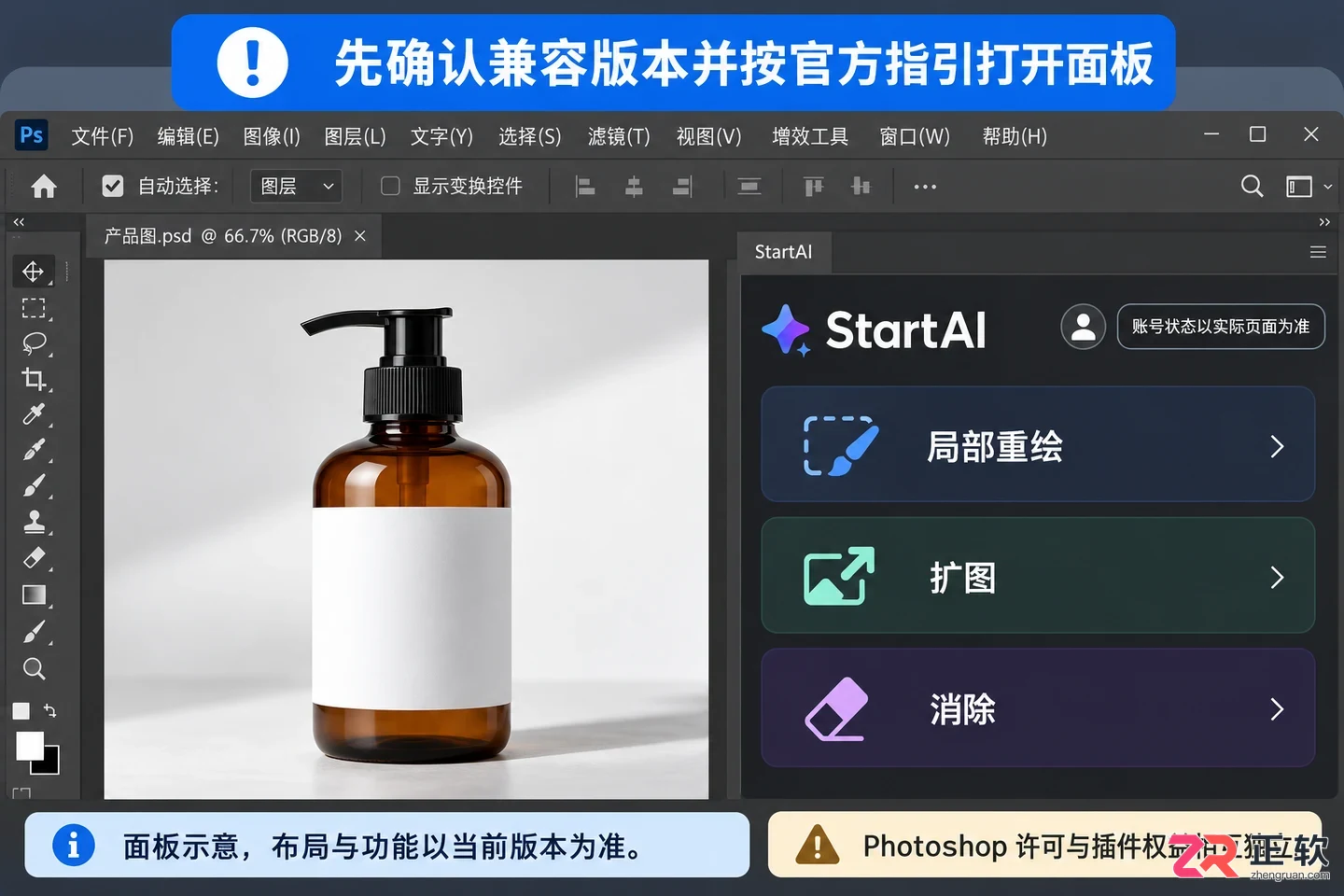The image size is (1344, 896).
Task: Switch to the Eraser tool
Action: pos(34,558)
